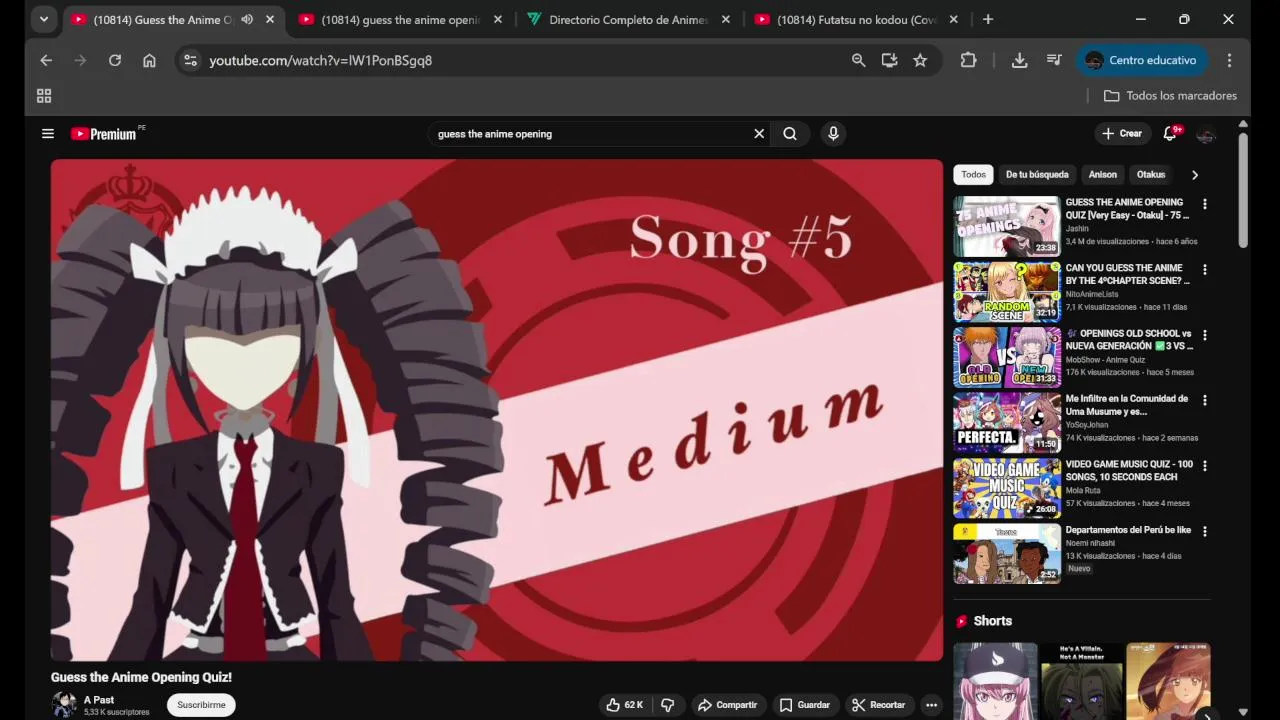1280x720 pixels.
Task: Open the zoom magnifier in address bar
Action: click(858, 60)
